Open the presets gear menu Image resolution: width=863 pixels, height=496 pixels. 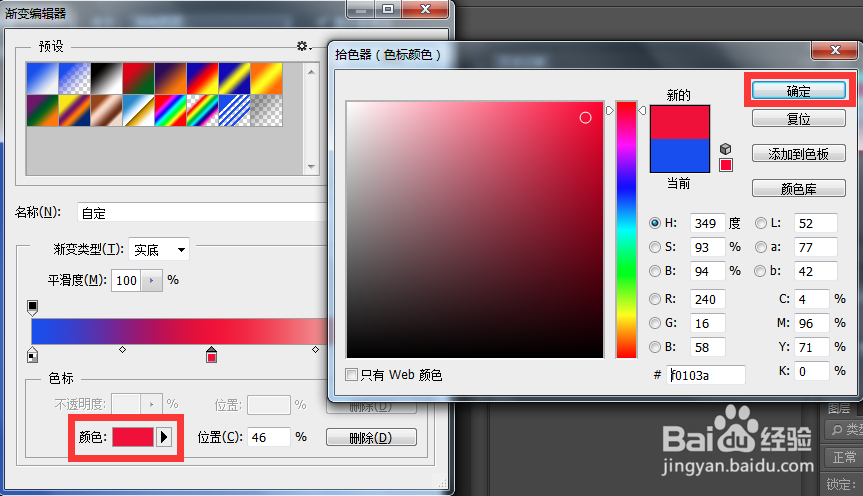point(303,46)
